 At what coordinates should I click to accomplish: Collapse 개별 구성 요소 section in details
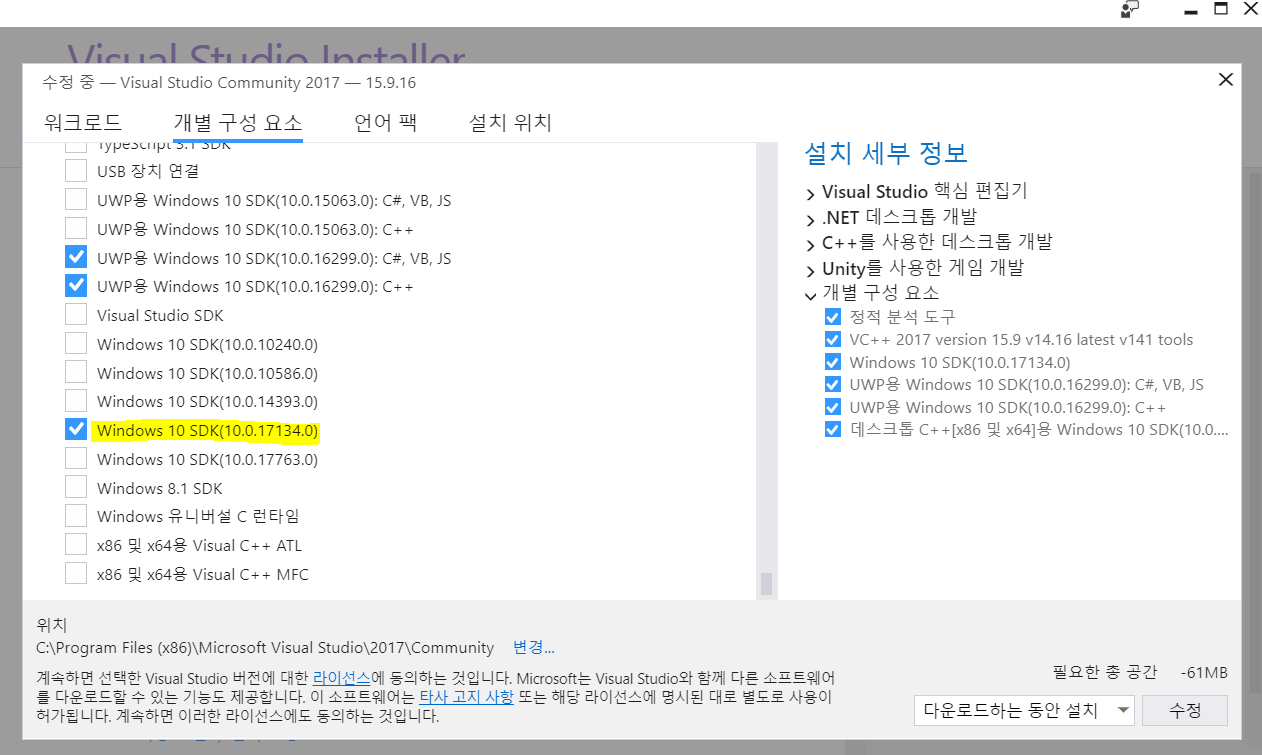[x=811, y=295]
